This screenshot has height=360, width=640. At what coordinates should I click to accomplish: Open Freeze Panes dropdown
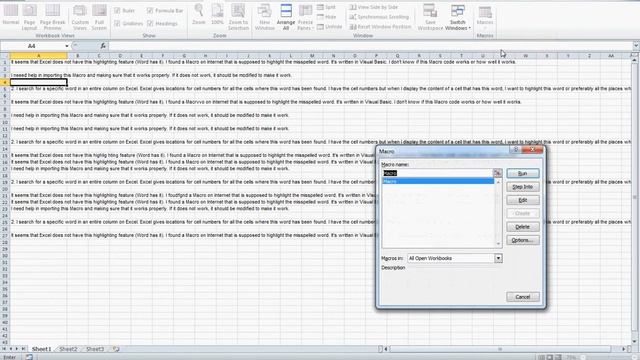[305, 17]
